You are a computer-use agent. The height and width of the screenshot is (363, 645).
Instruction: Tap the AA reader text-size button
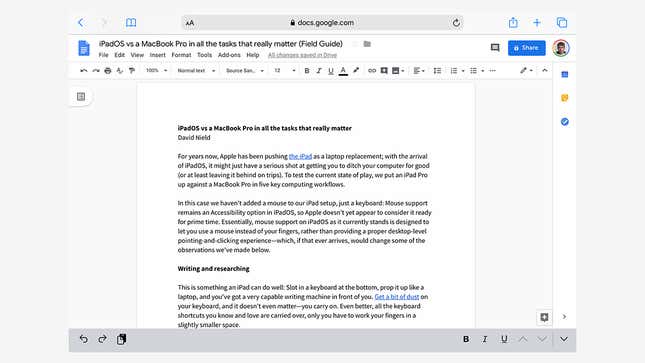coord(190,23)
